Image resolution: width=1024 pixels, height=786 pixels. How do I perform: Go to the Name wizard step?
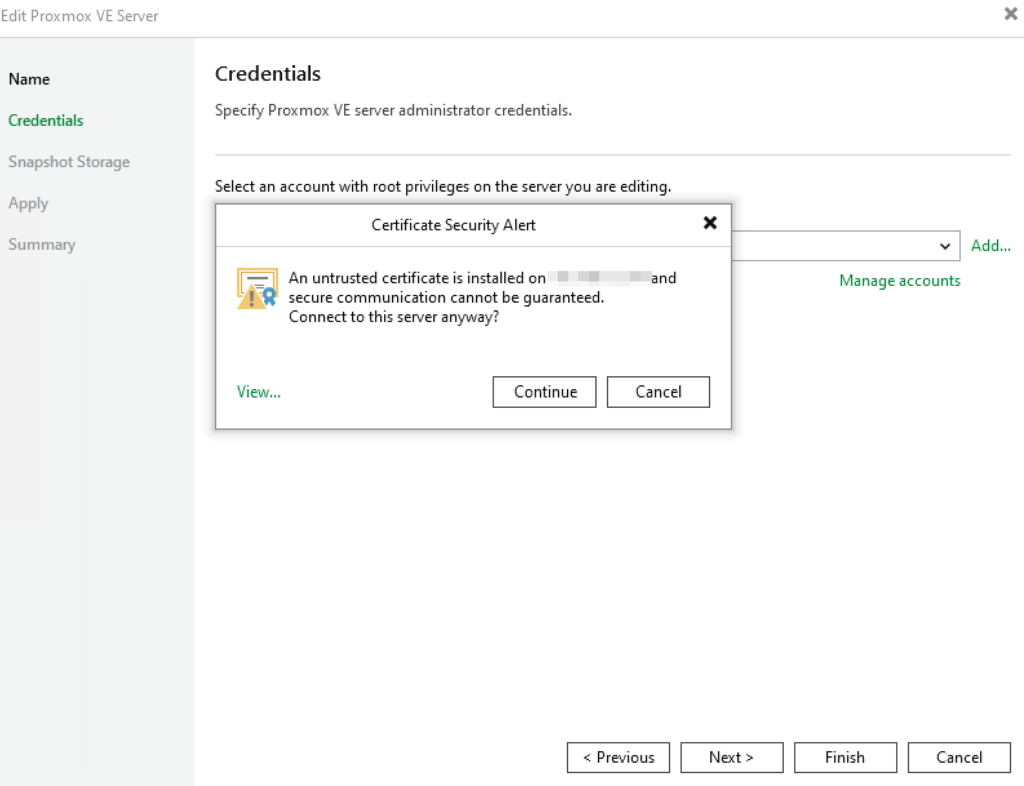coord(29,79)
